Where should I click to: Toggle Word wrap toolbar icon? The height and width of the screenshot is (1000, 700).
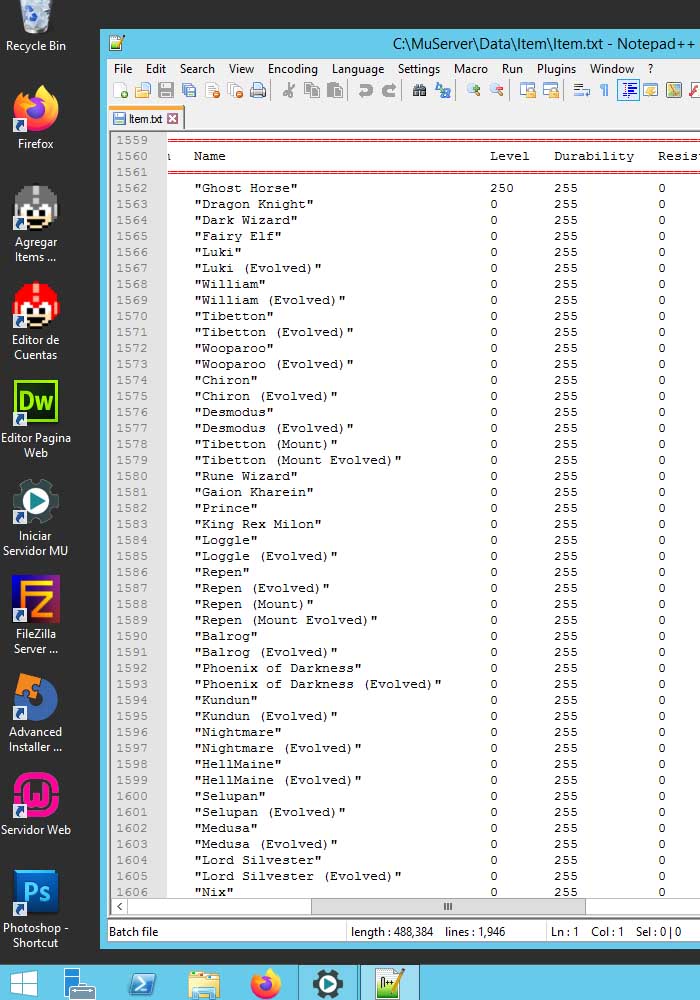tap(581, 91)
